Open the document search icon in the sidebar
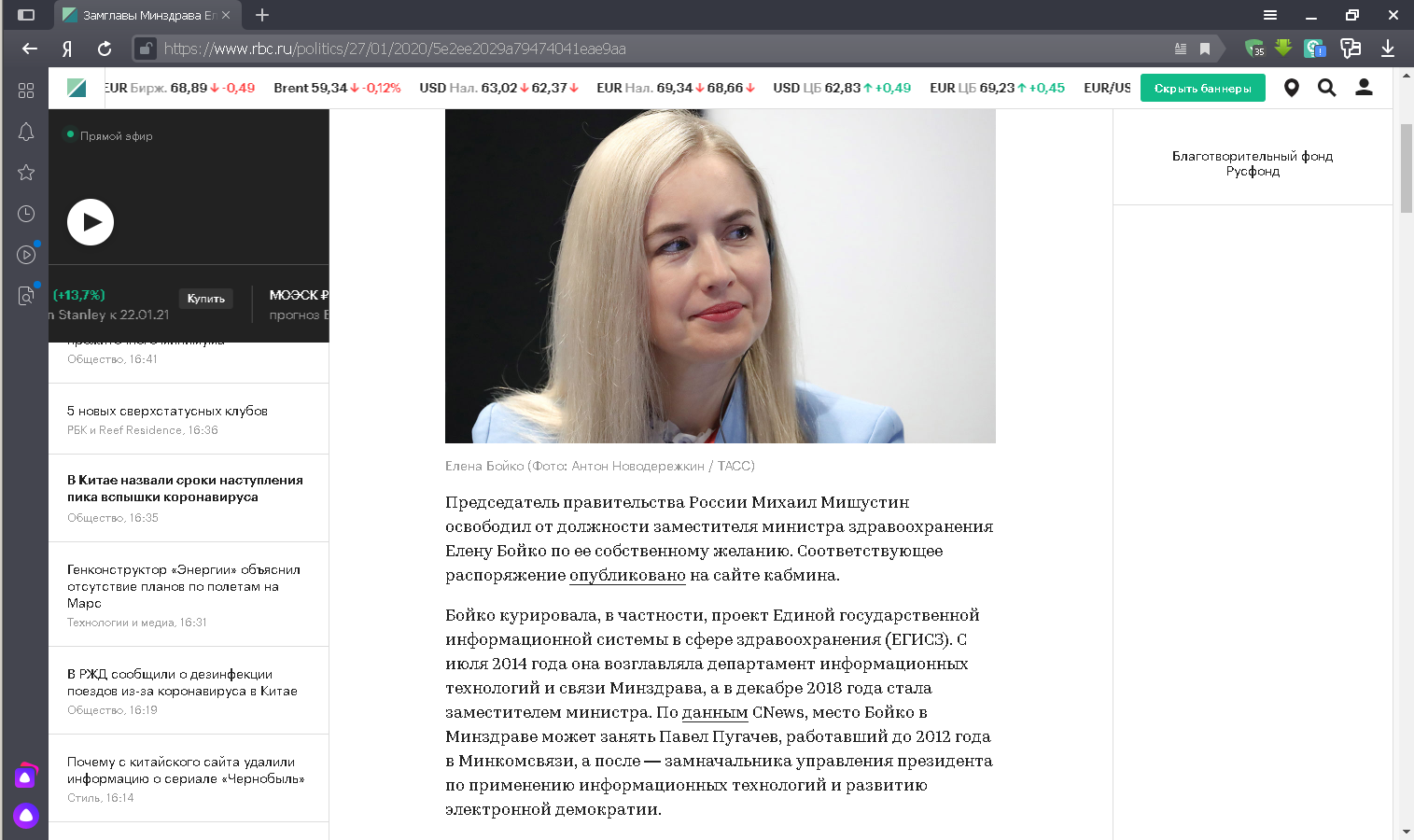Image resolution: width=1414 pixels, height=840 pixels. click(26, 295)
